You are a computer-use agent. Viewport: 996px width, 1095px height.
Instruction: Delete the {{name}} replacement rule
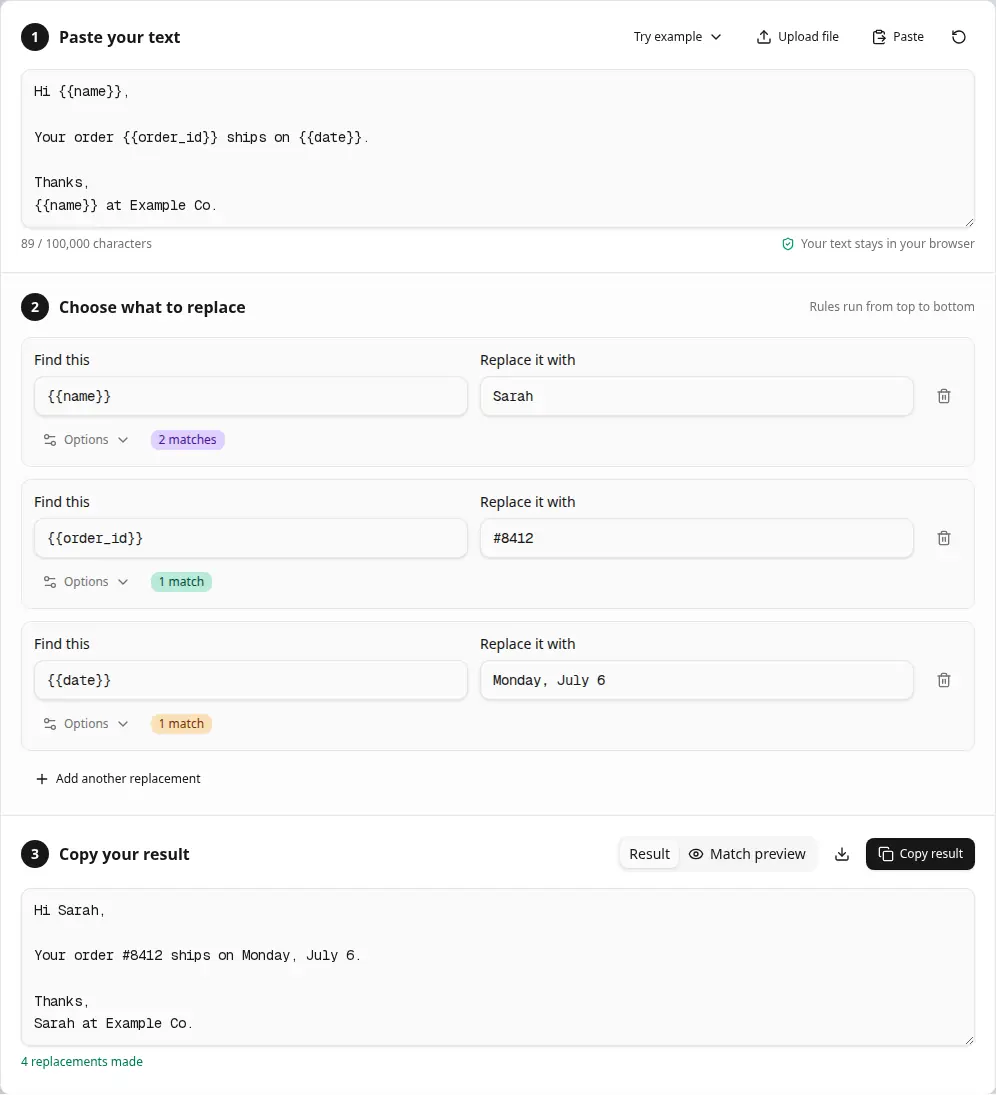click(944, 396)
